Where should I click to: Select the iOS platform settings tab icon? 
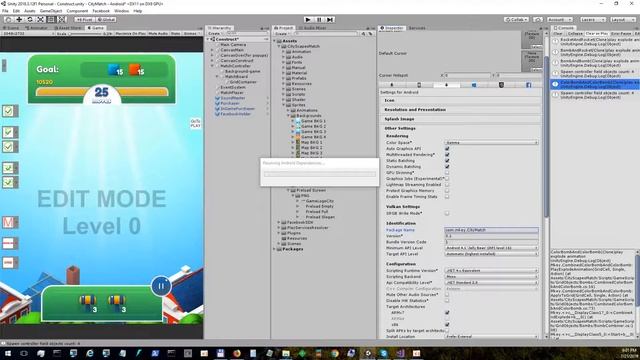coord(419,85)
